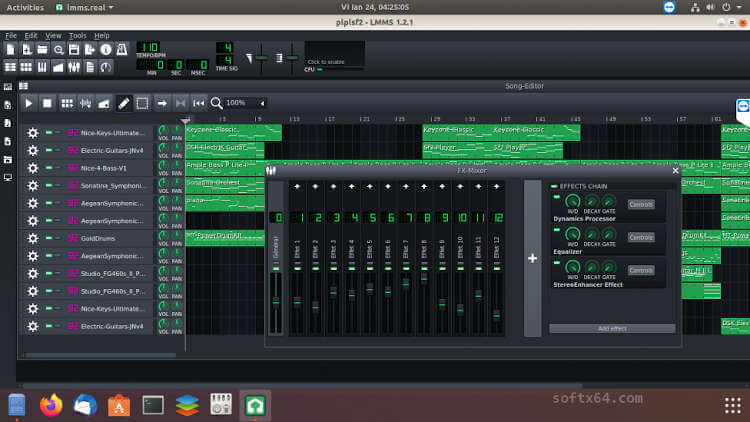Start song playback

(29, 103)
